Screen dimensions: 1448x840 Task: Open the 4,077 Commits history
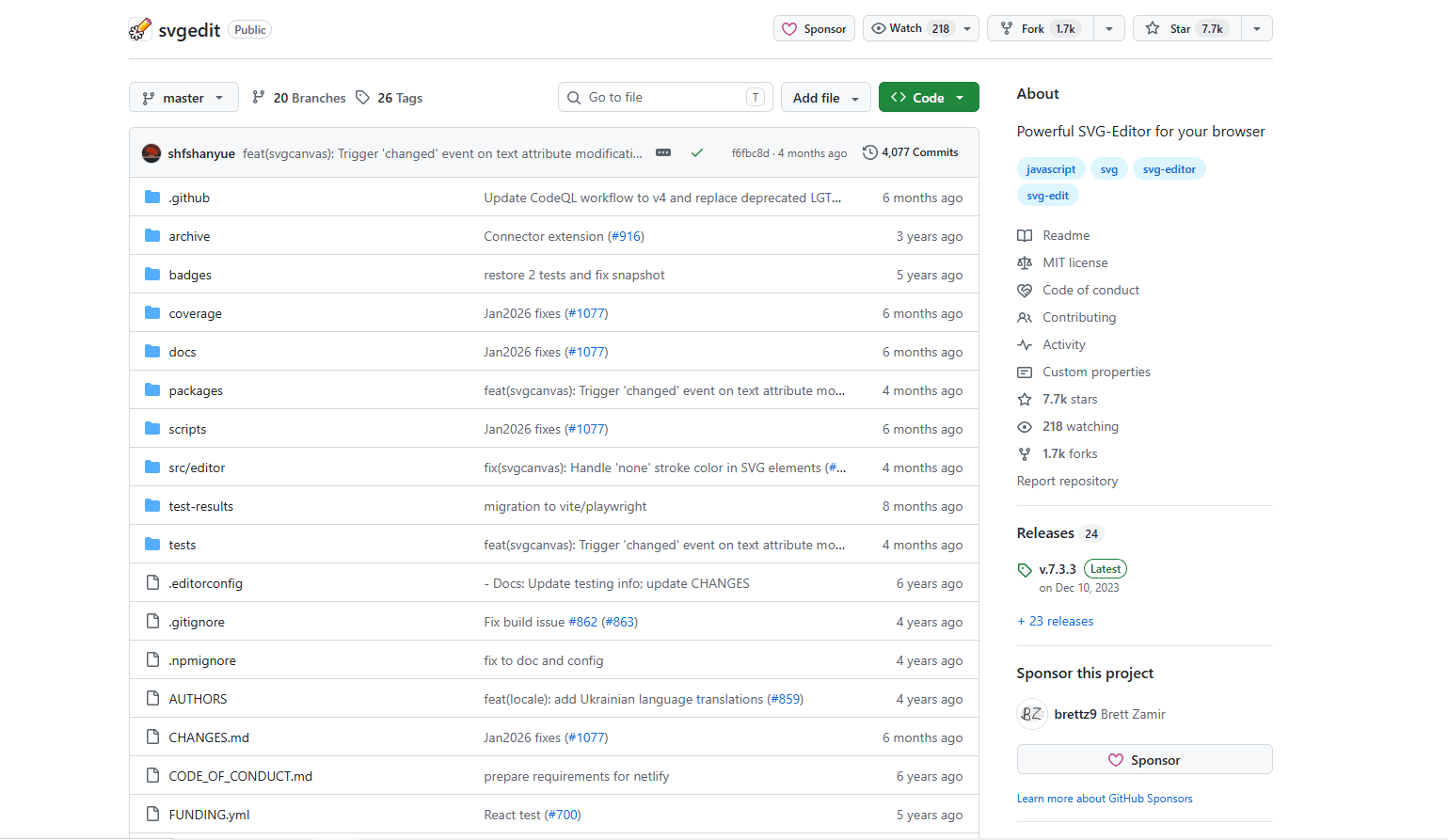pos(911,152)
